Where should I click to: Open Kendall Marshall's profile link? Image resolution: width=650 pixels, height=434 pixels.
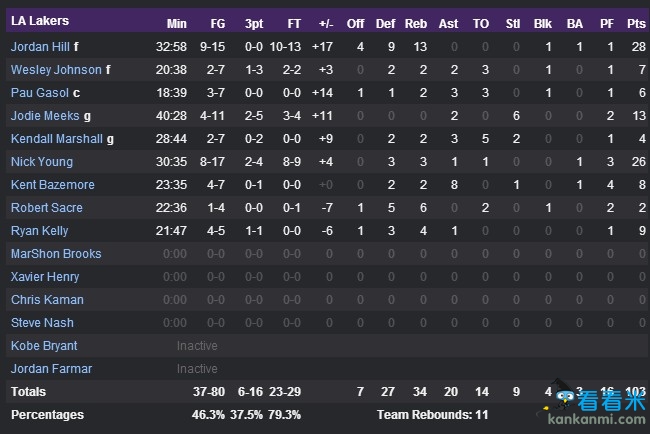coord(56,138)
